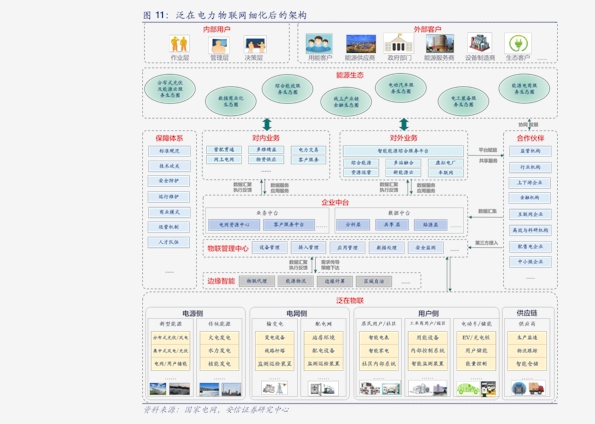Click the 能源电商服务生态圈 green ellipse

pyautogui.click(x=524, y=88)
